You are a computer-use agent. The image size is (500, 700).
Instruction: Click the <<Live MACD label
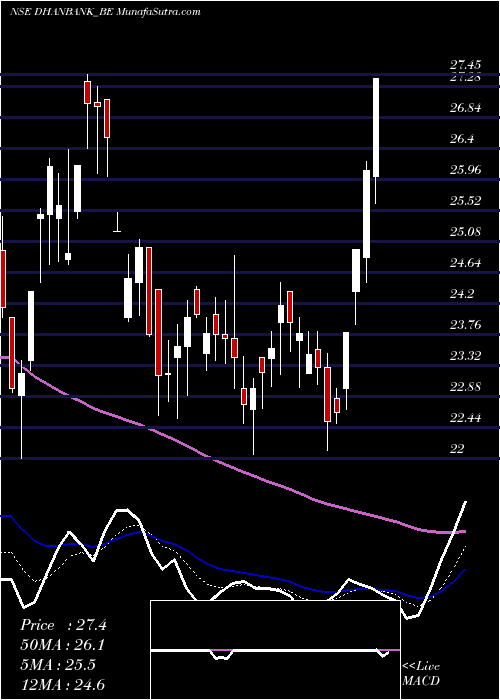(421, 674)
